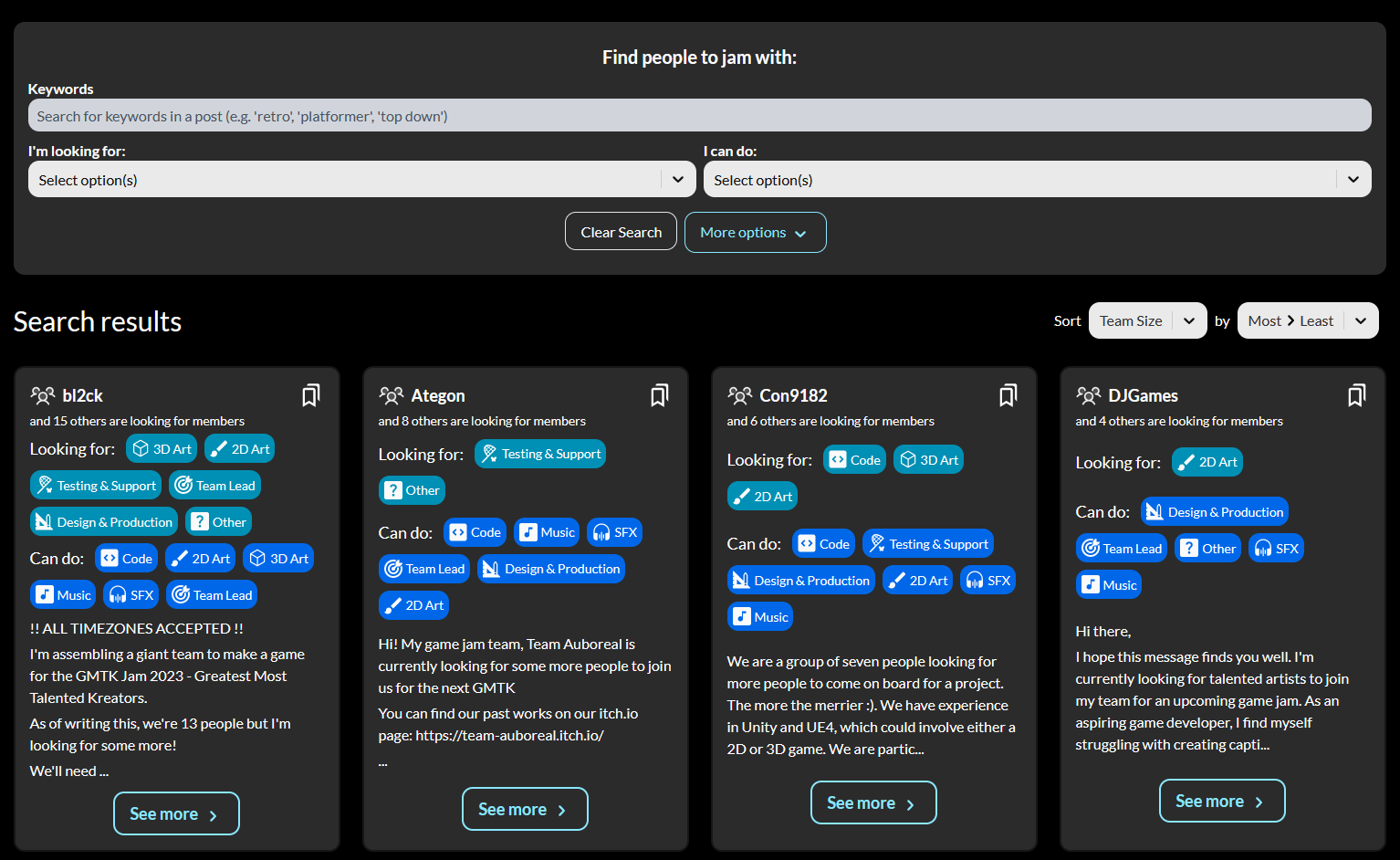Open the "I can do" options dropdown
The height and width of the screenshot is (860, 1400).
[1037, 180]
